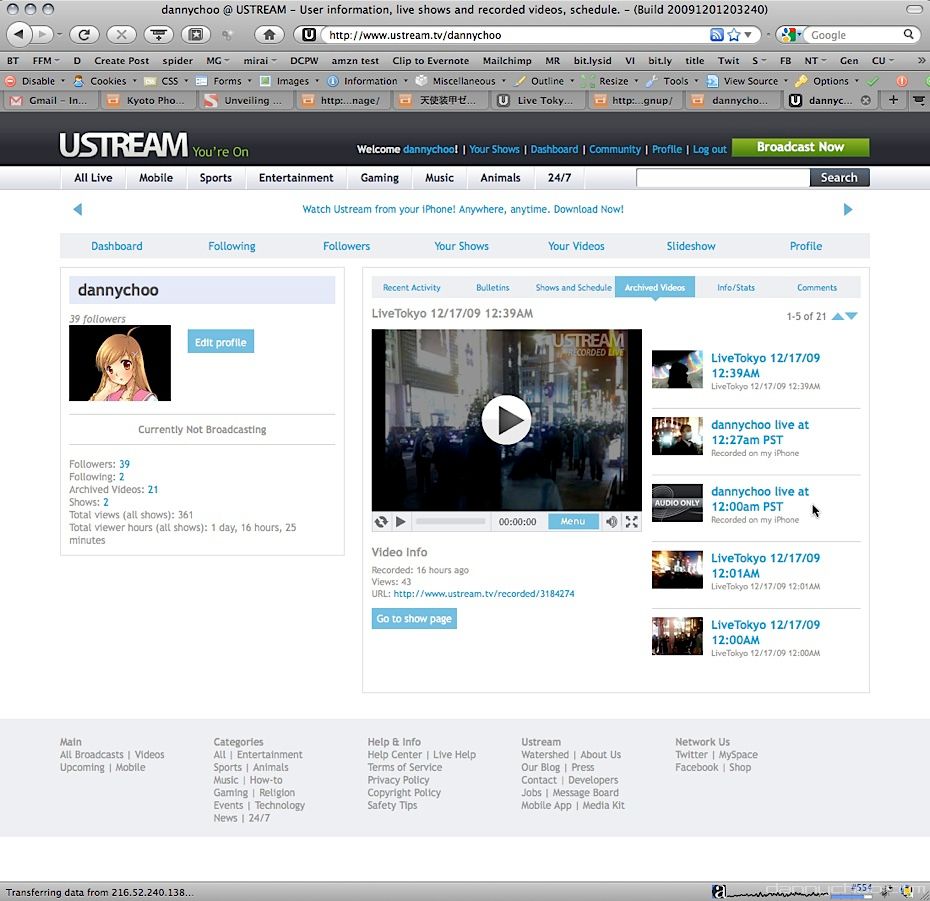Click the RSS feed icon in address bar
This screenshot has width=930, height=901.
[717, 34]
